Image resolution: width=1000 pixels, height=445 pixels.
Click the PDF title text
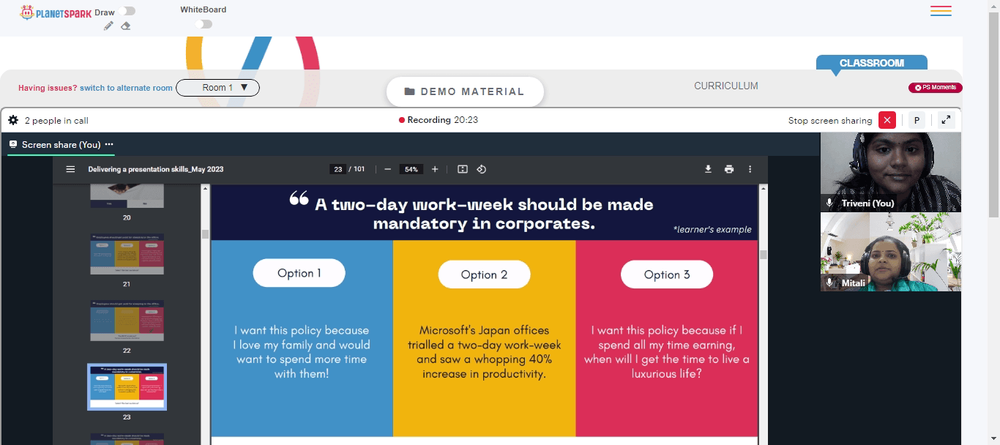click(x=156, y=170)
